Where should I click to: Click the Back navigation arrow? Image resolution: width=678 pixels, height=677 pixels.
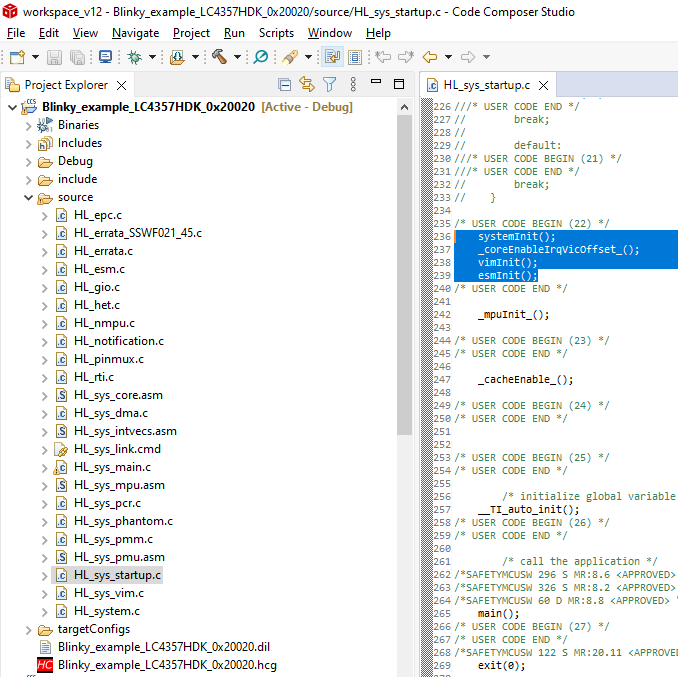point(430,57)
